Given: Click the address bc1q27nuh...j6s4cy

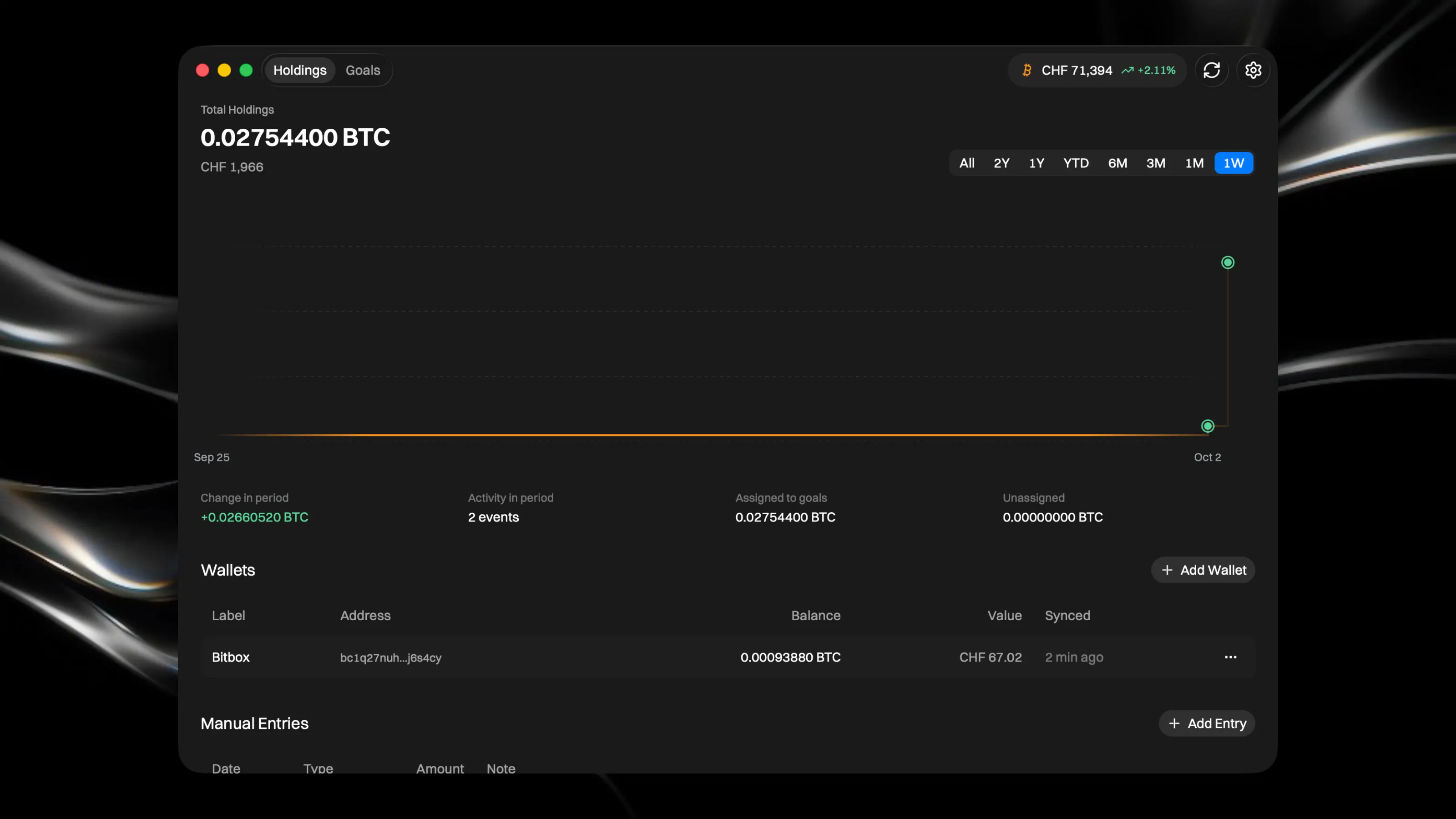Looking at the screenshot, I should point(390,657).
